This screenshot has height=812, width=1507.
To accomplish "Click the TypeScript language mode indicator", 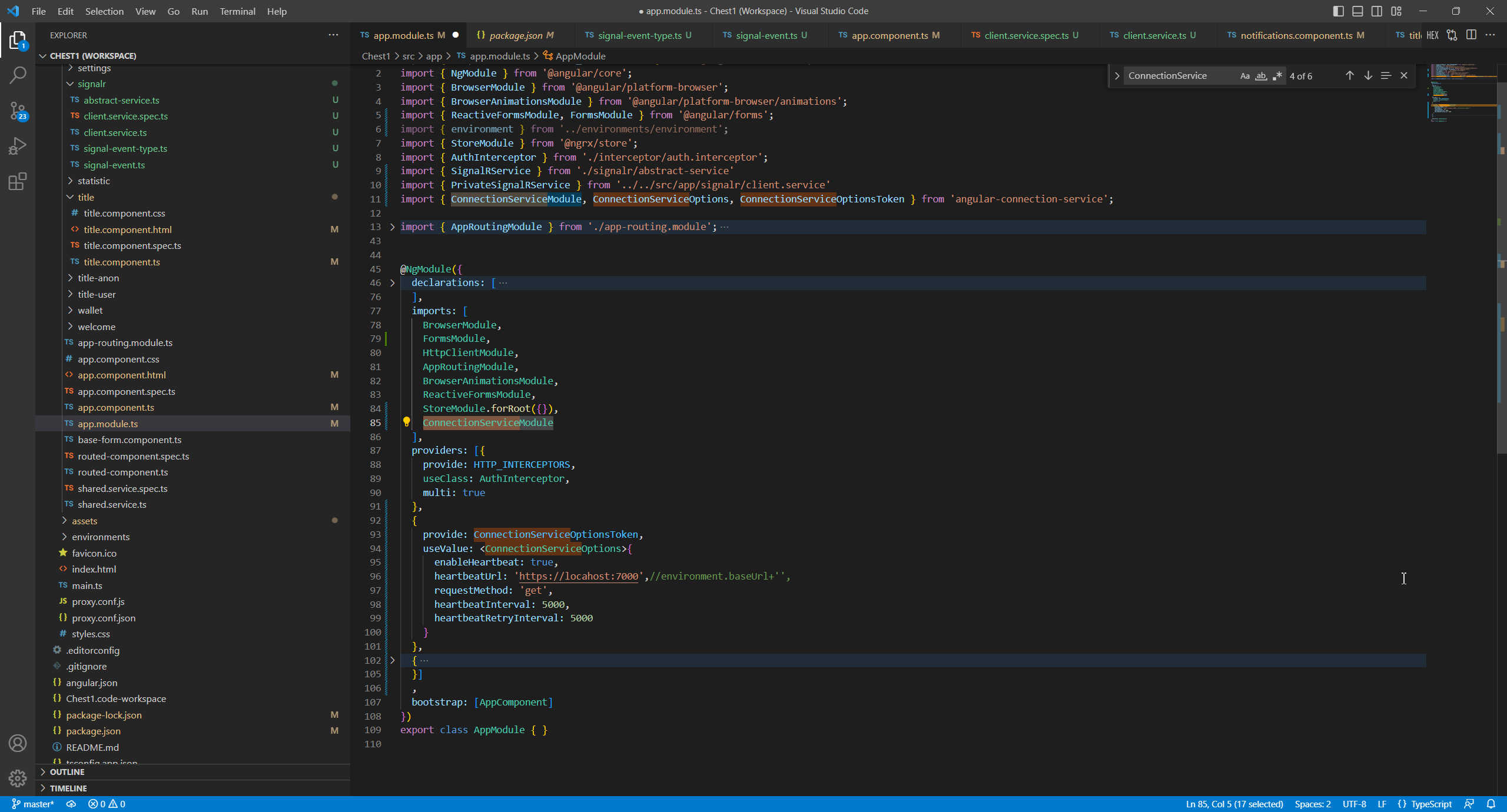I will [1431, 804].
